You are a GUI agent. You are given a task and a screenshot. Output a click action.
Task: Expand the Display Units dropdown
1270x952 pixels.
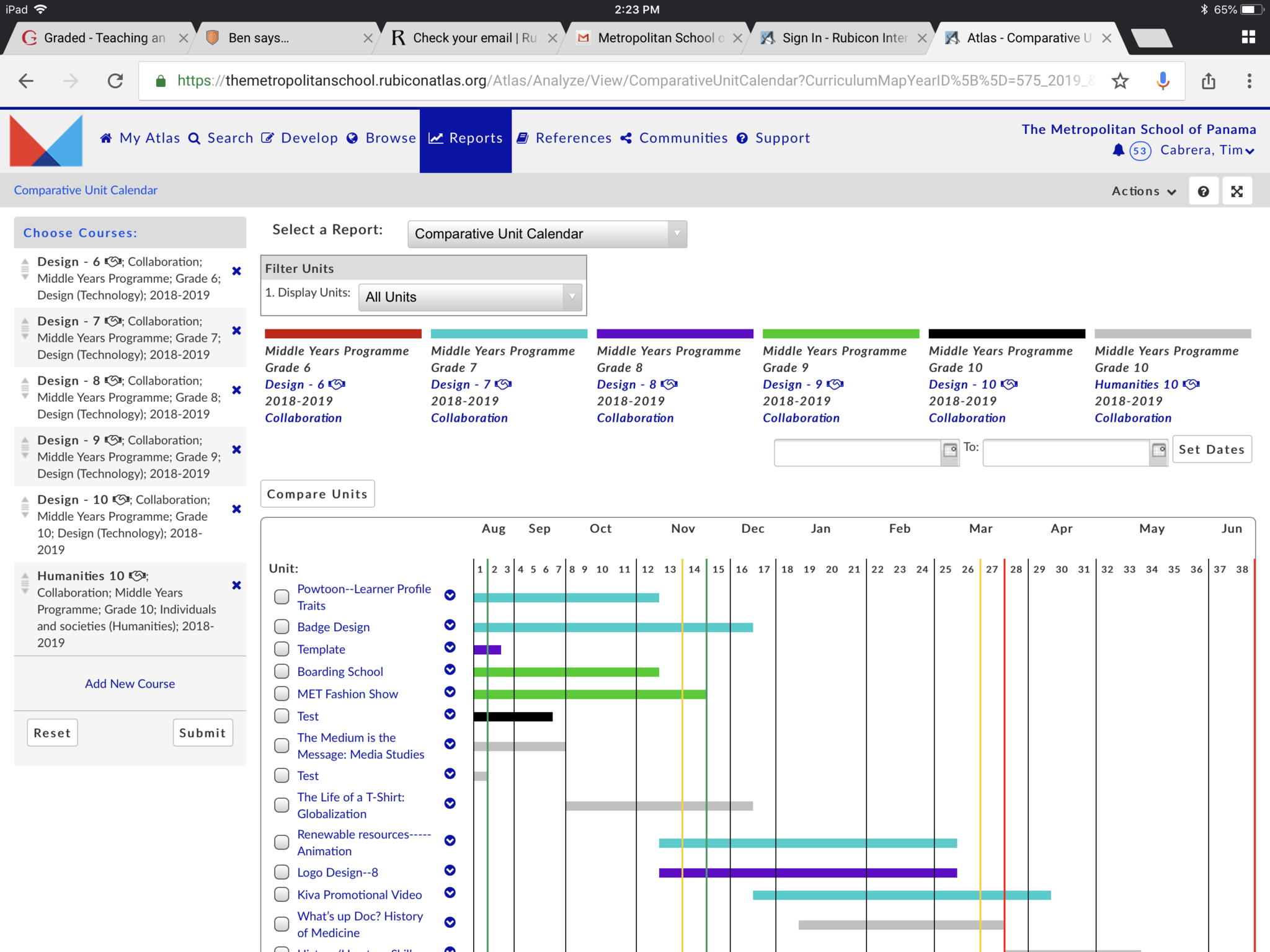pos(471,297)
